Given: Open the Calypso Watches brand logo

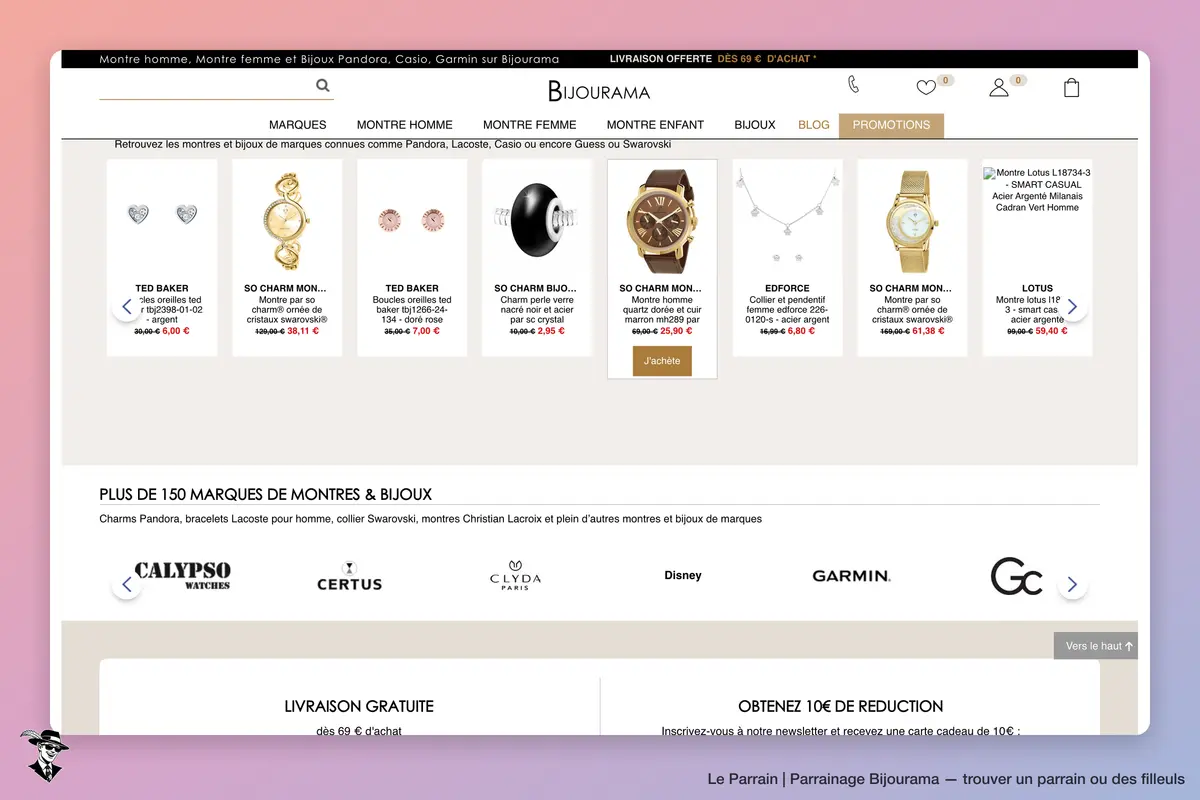Looking at the screenshot, I should coord(182,576).
